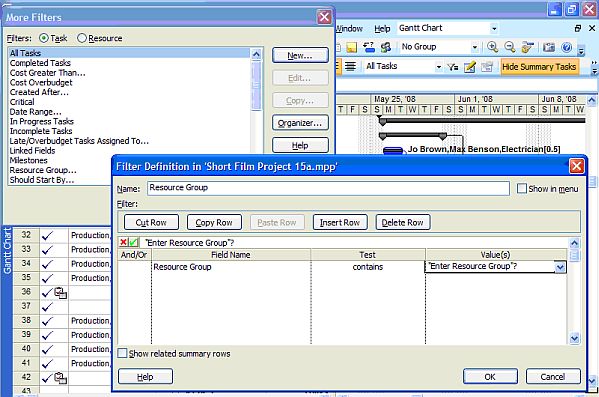Click the Insert Row button
The height and width of the screenshot is (397, 599).
(x=340, y=222)
